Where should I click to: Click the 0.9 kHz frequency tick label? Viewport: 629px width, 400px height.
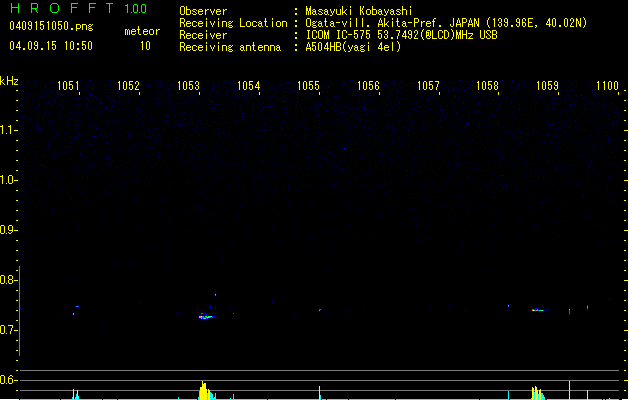coord(8,230)
